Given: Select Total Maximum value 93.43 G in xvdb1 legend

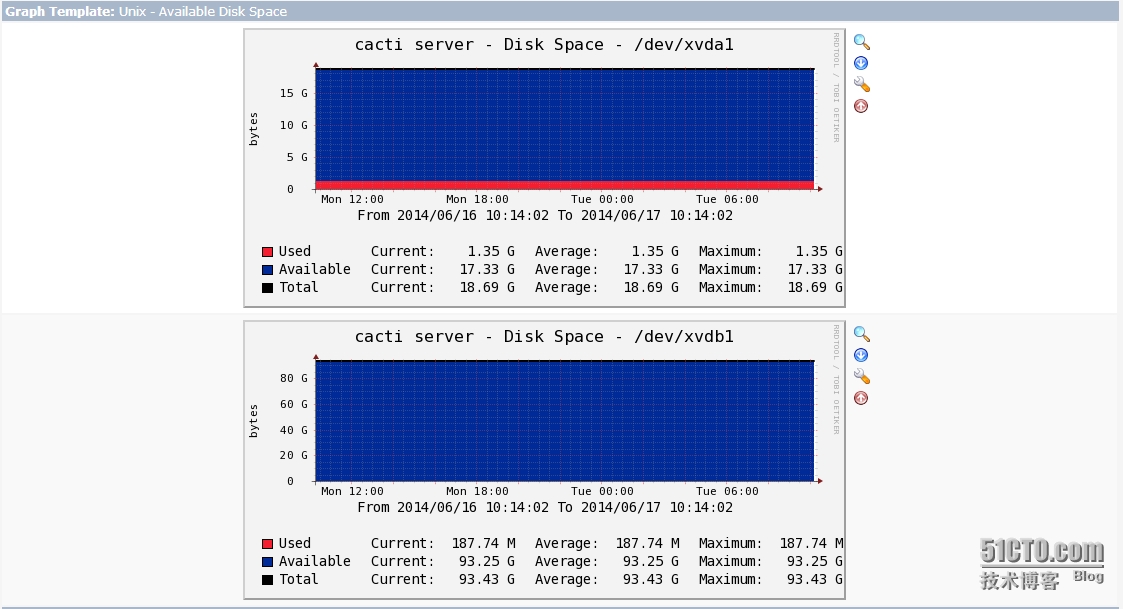Looking at the screenshot, I should [815, 580].
